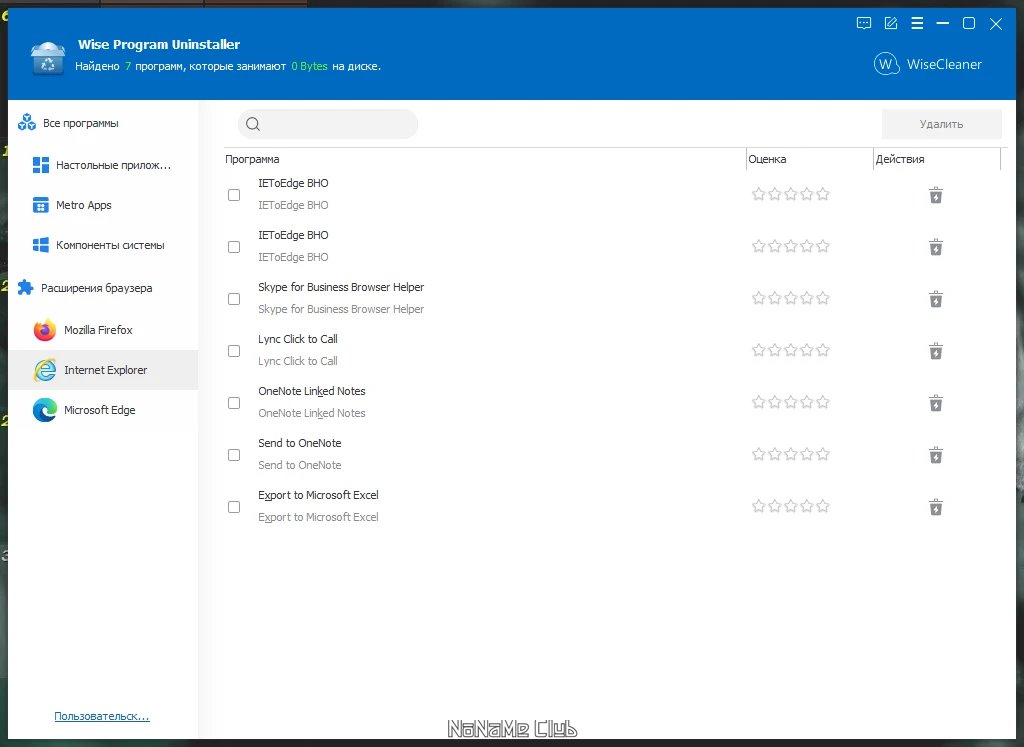The width and height of the screenshot is (1024, 747).
Task: Click the edit note icon in title bar
Action: click(x=891, y=24)
